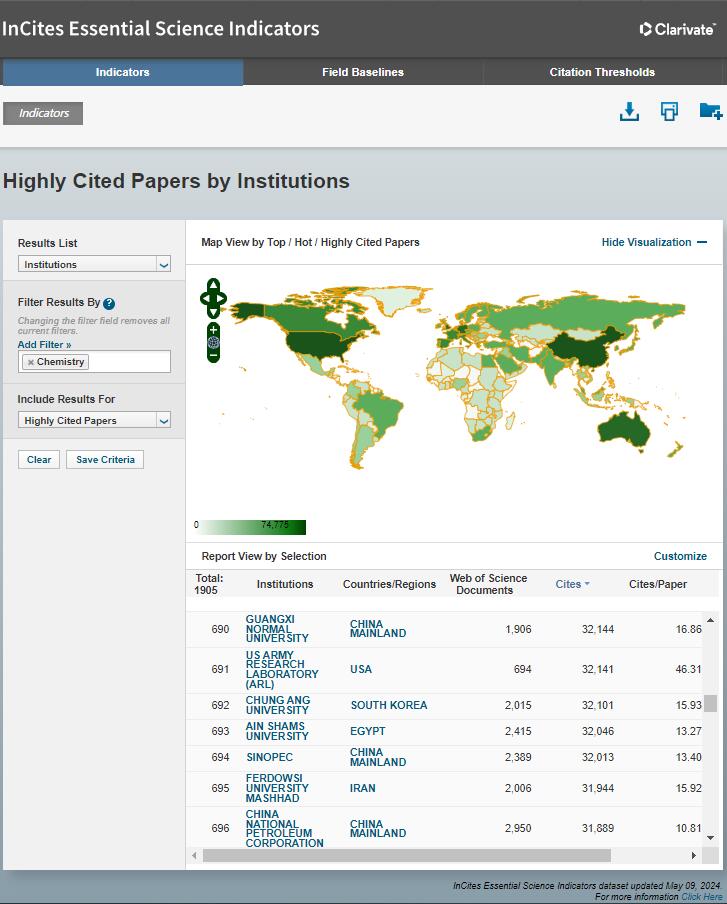
Task: Click the horizontal scroll left arrow
Action: point(194,856)
